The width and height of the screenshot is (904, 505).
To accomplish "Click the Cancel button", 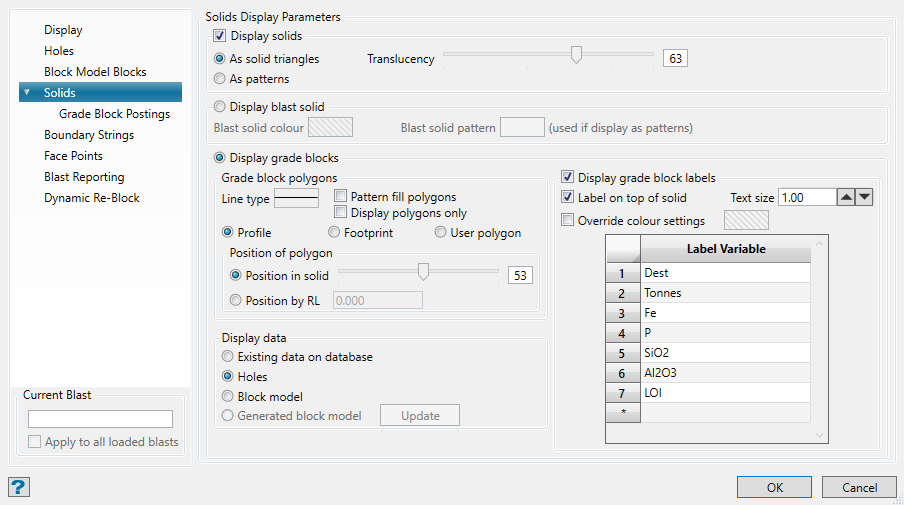I will pyautogui.click(x=859, y=487).
